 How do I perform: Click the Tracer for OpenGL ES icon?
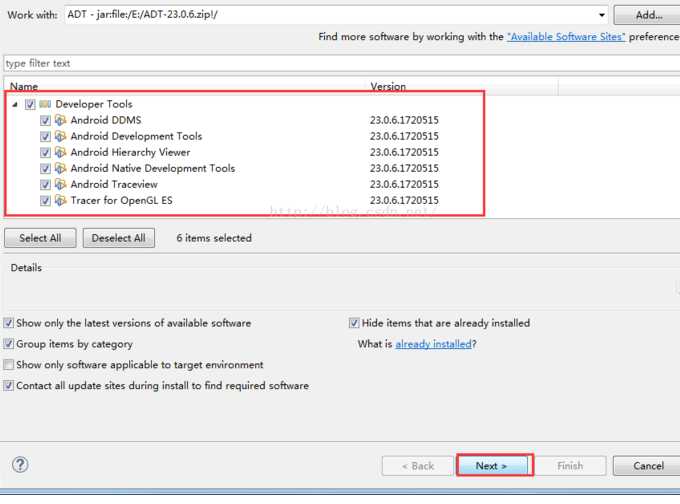(61, 200)
